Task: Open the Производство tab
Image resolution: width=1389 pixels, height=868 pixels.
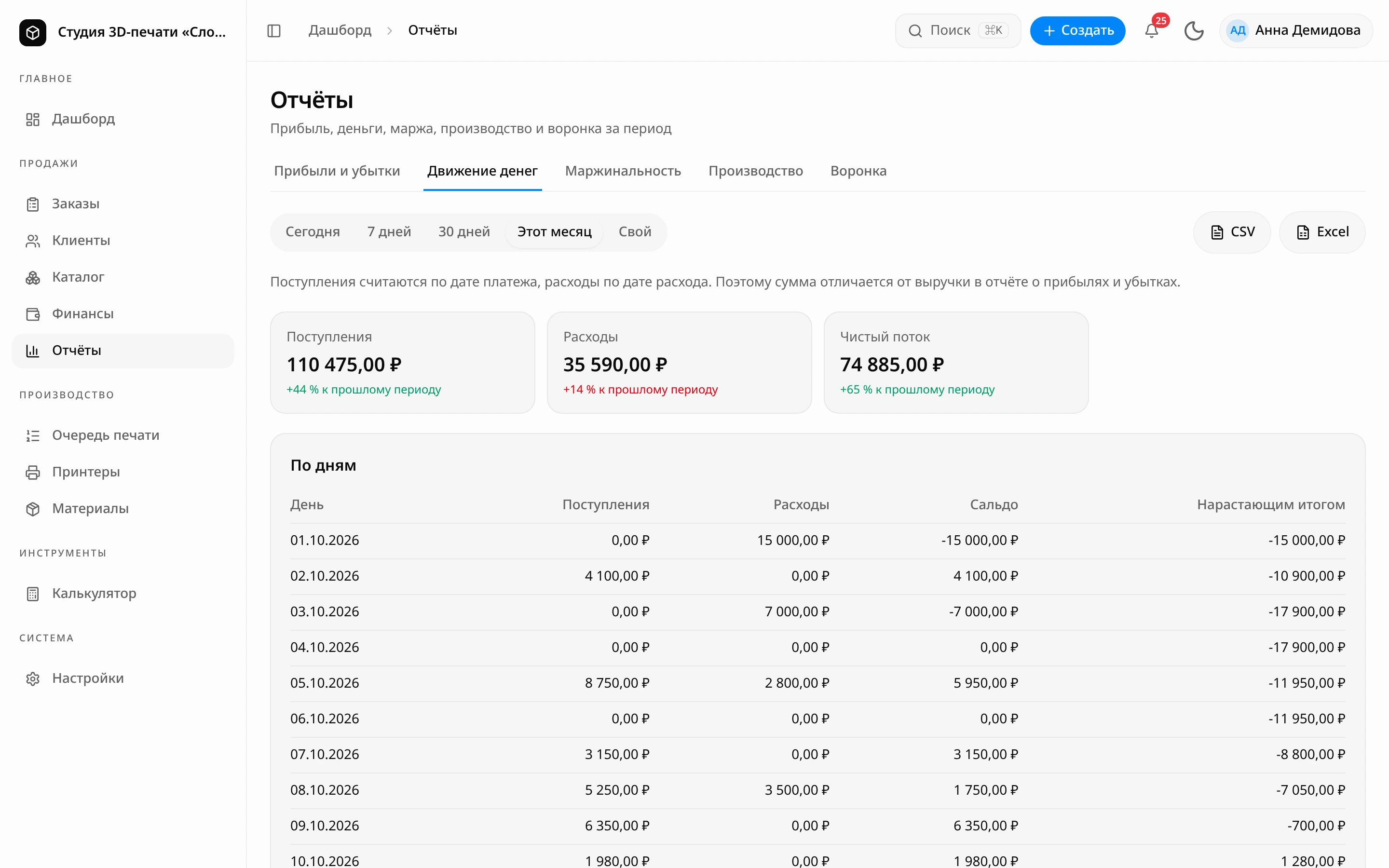Action: pyautogui.click(x=755, y=171)
